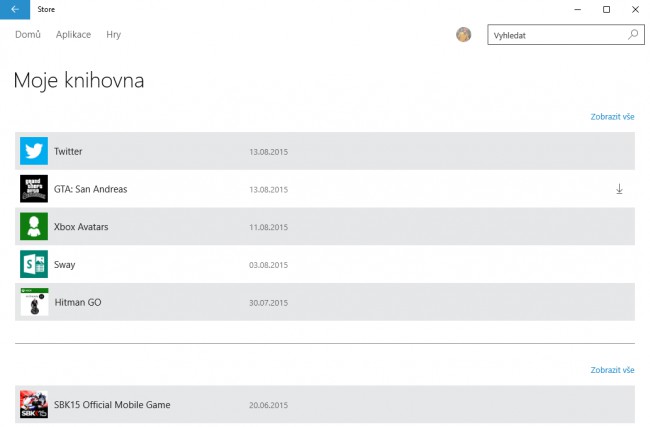Open the Xbox Avatars list entry name
The image size is (650, 427).
point(81,227)
